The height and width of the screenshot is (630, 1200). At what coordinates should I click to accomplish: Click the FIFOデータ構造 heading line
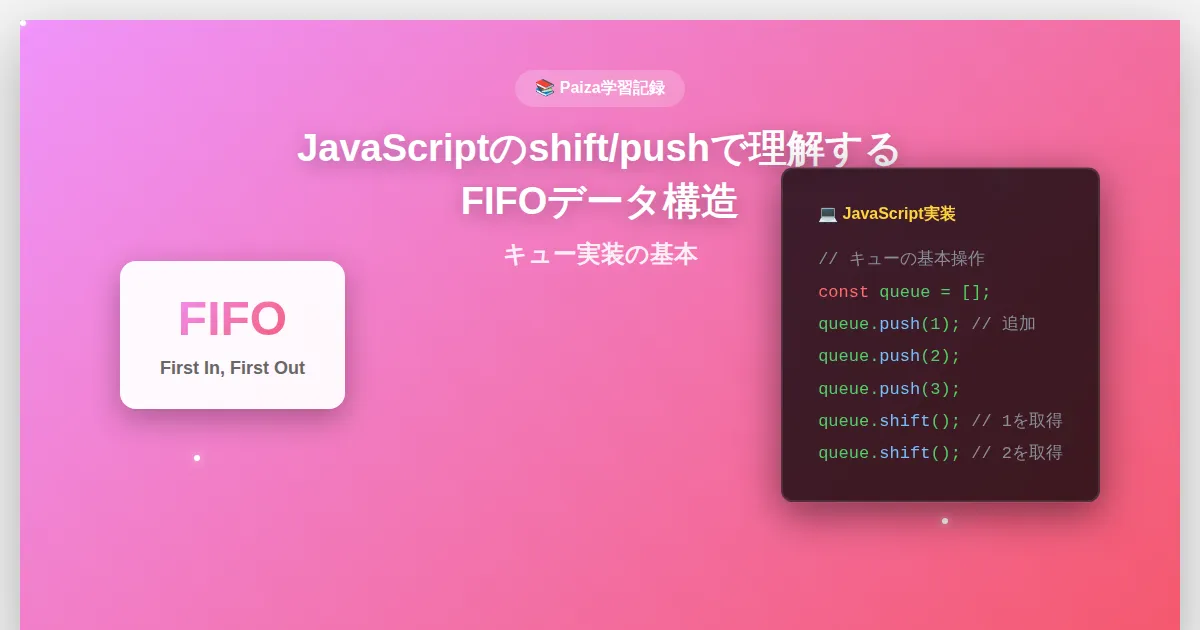tap(599, 201)
